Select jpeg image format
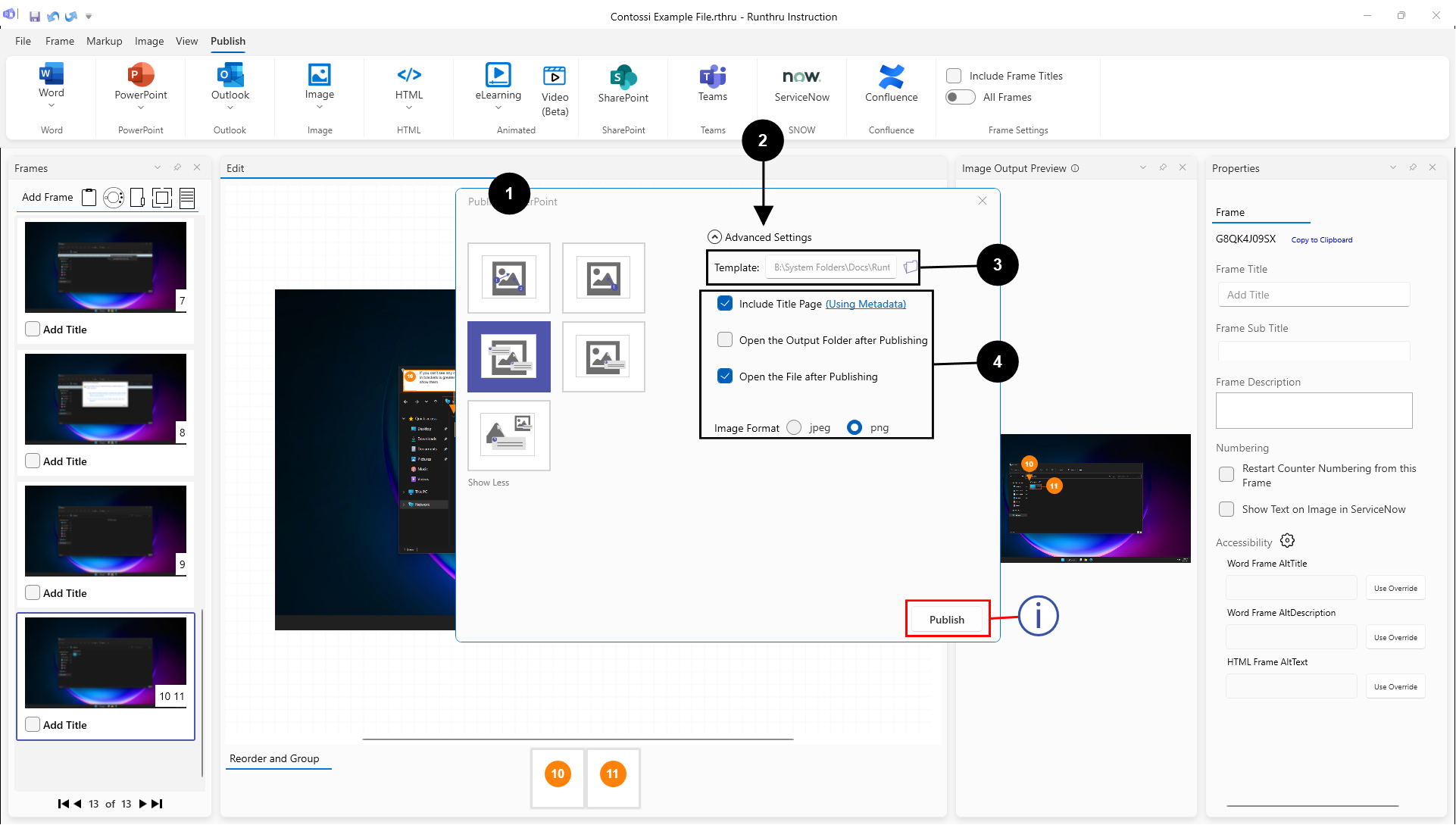The image size is (1456, 825). click(794, 427)
